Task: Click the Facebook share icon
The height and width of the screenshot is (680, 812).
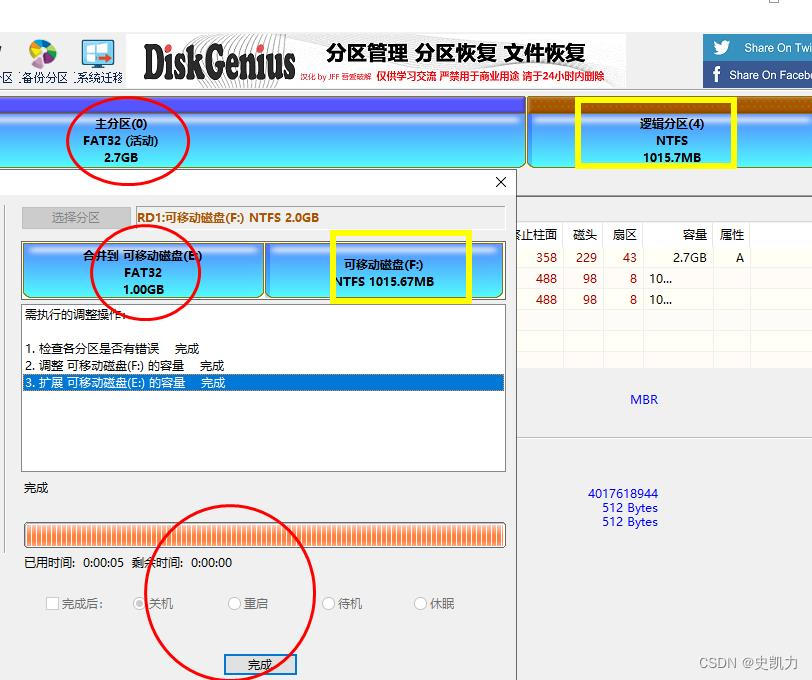Action: [717, 75]
